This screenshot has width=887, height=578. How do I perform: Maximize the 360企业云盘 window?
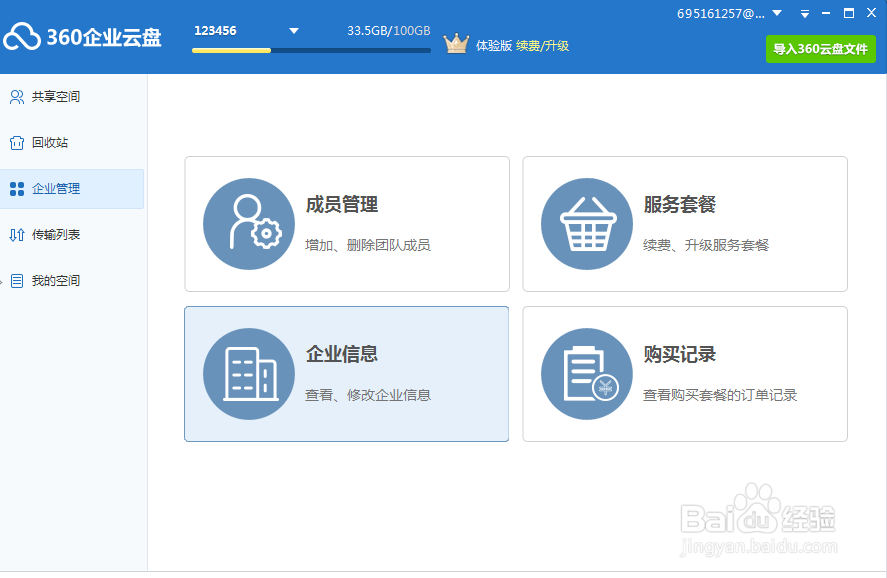849,13
